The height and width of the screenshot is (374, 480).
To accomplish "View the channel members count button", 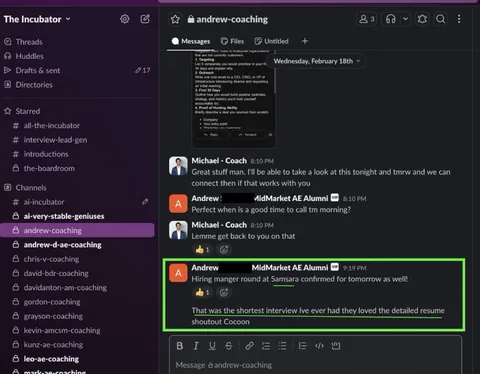I will [x=366, y=19].
